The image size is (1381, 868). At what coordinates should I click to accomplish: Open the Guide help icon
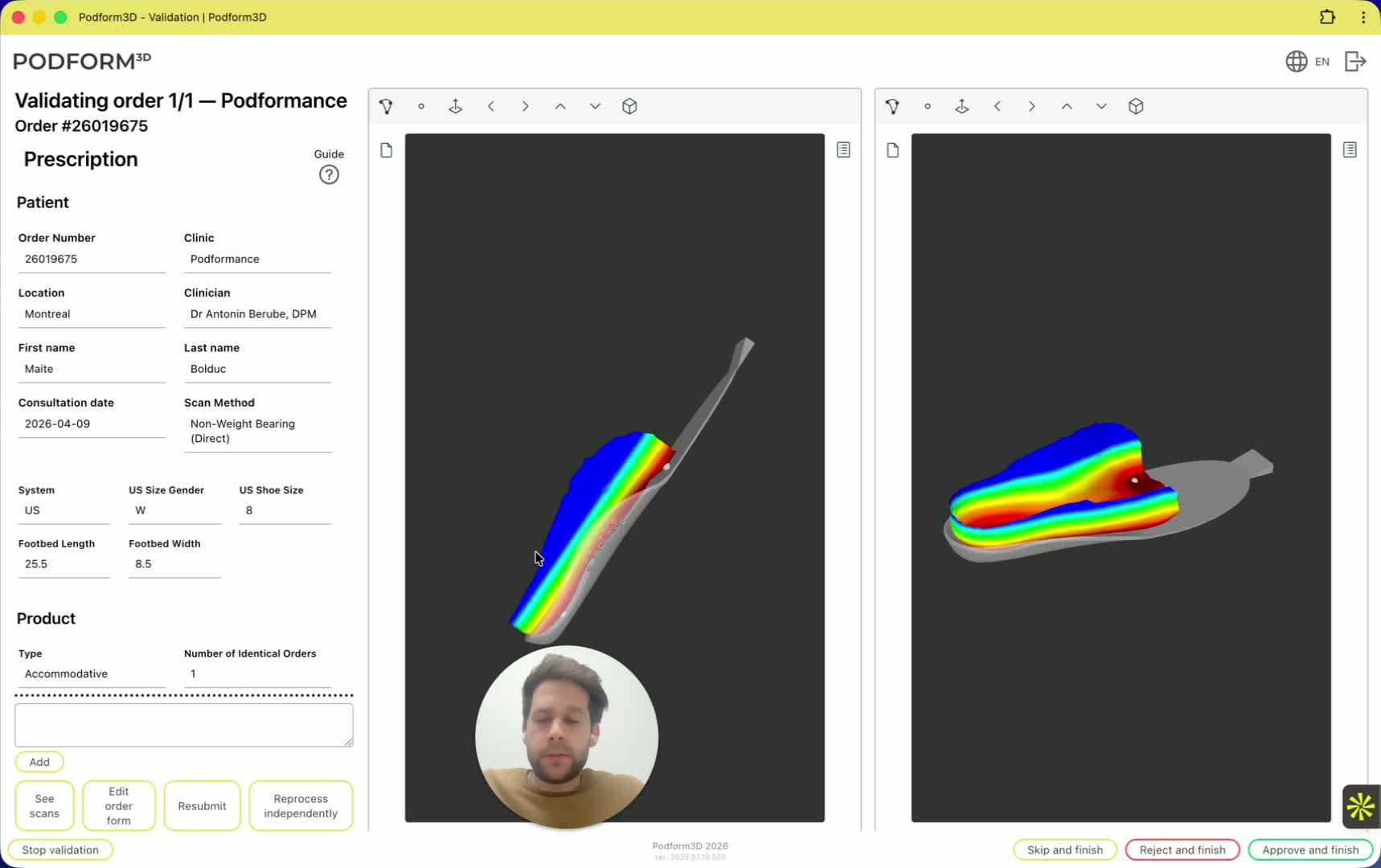tap(329, 174)
